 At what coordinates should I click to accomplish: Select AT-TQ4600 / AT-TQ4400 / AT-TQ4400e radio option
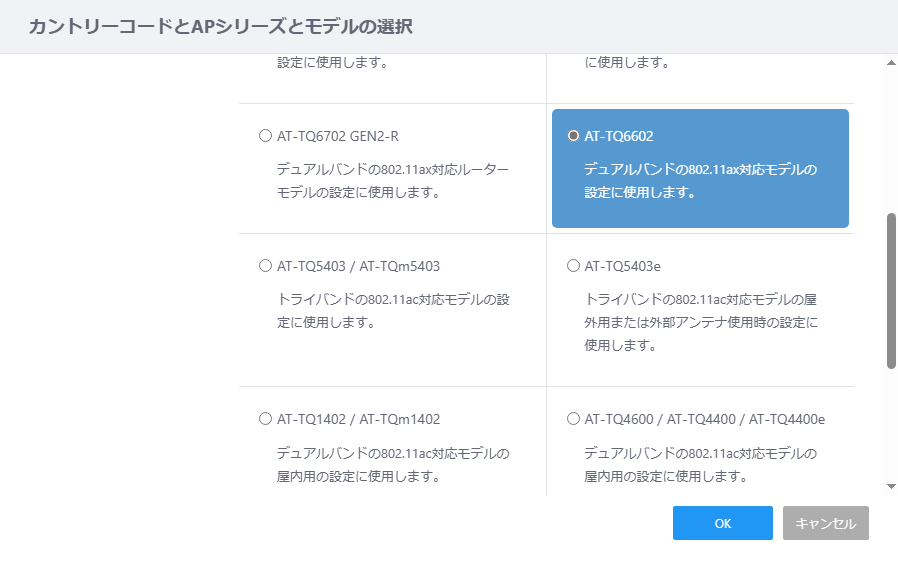[x=573, y=419]
